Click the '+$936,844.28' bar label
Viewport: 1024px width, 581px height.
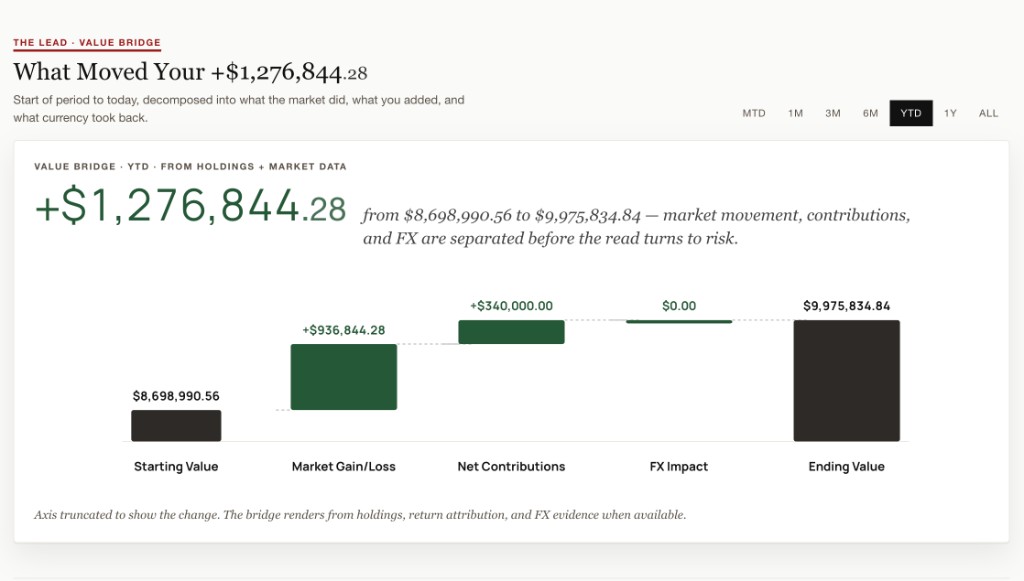[x=344, y=330]
